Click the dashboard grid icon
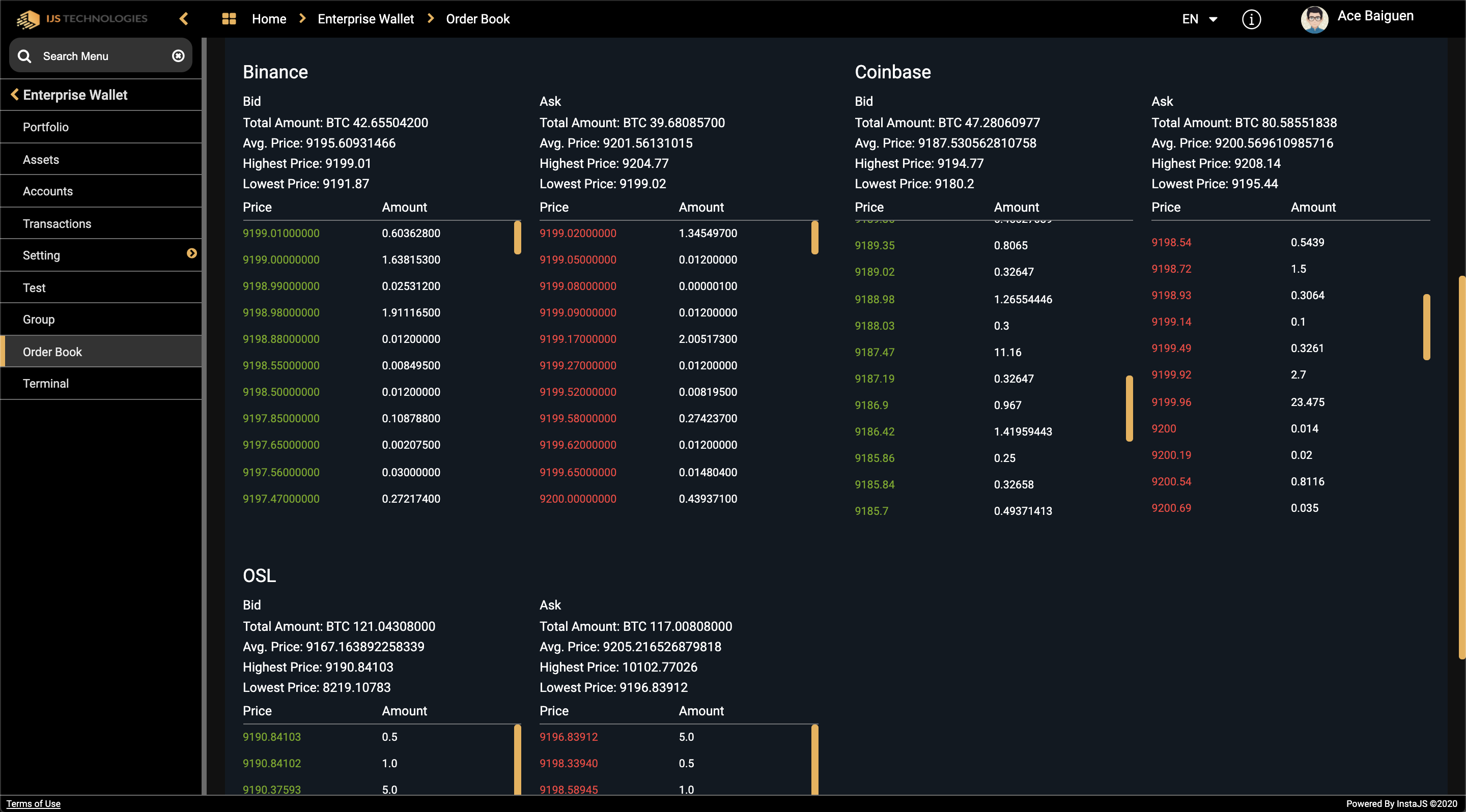The height and width of the screenshot is (812, 1466). pyautogui.click(x=229, y=19)
